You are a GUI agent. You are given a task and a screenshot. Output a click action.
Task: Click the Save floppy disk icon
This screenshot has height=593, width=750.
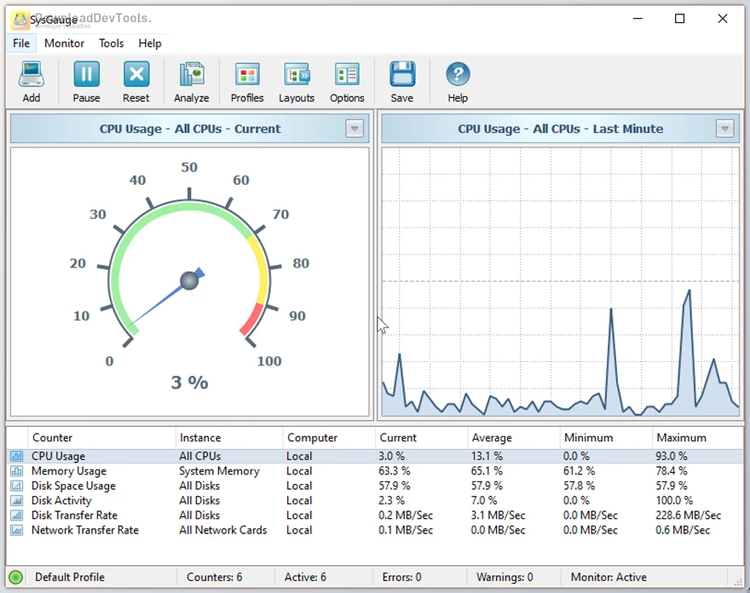click(x=402, y=75)
